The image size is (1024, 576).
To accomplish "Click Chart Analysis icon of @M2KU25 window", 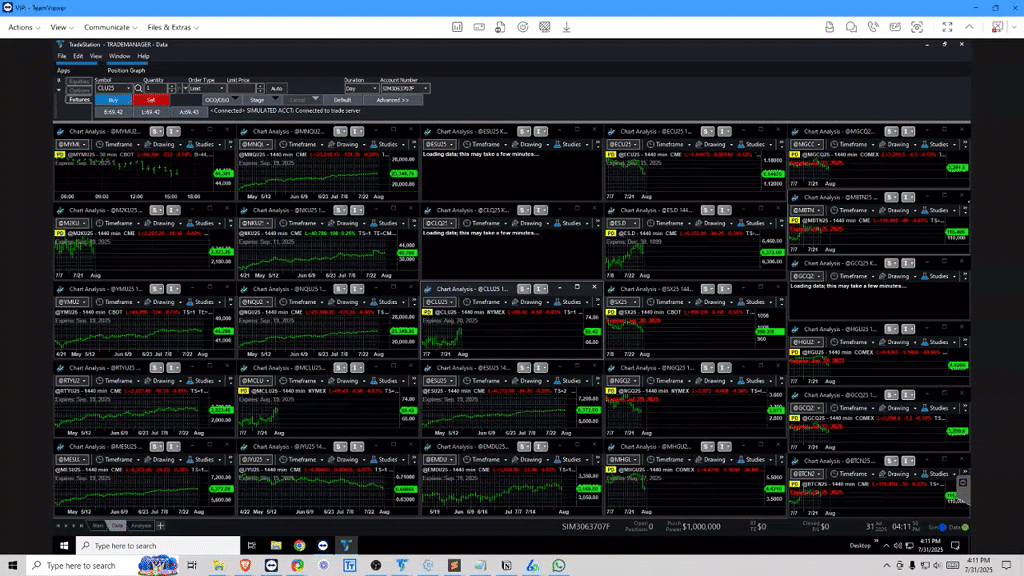I will point(61,210).
